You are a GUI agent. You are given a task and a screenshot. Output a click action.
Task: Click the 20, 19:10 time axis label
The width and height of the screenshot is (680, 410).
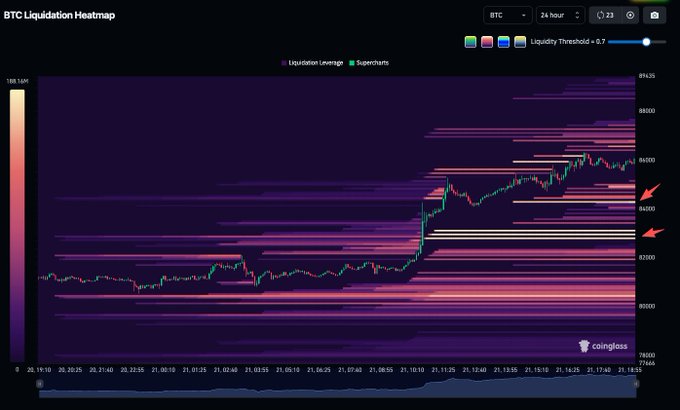click(x=39, y=370)
